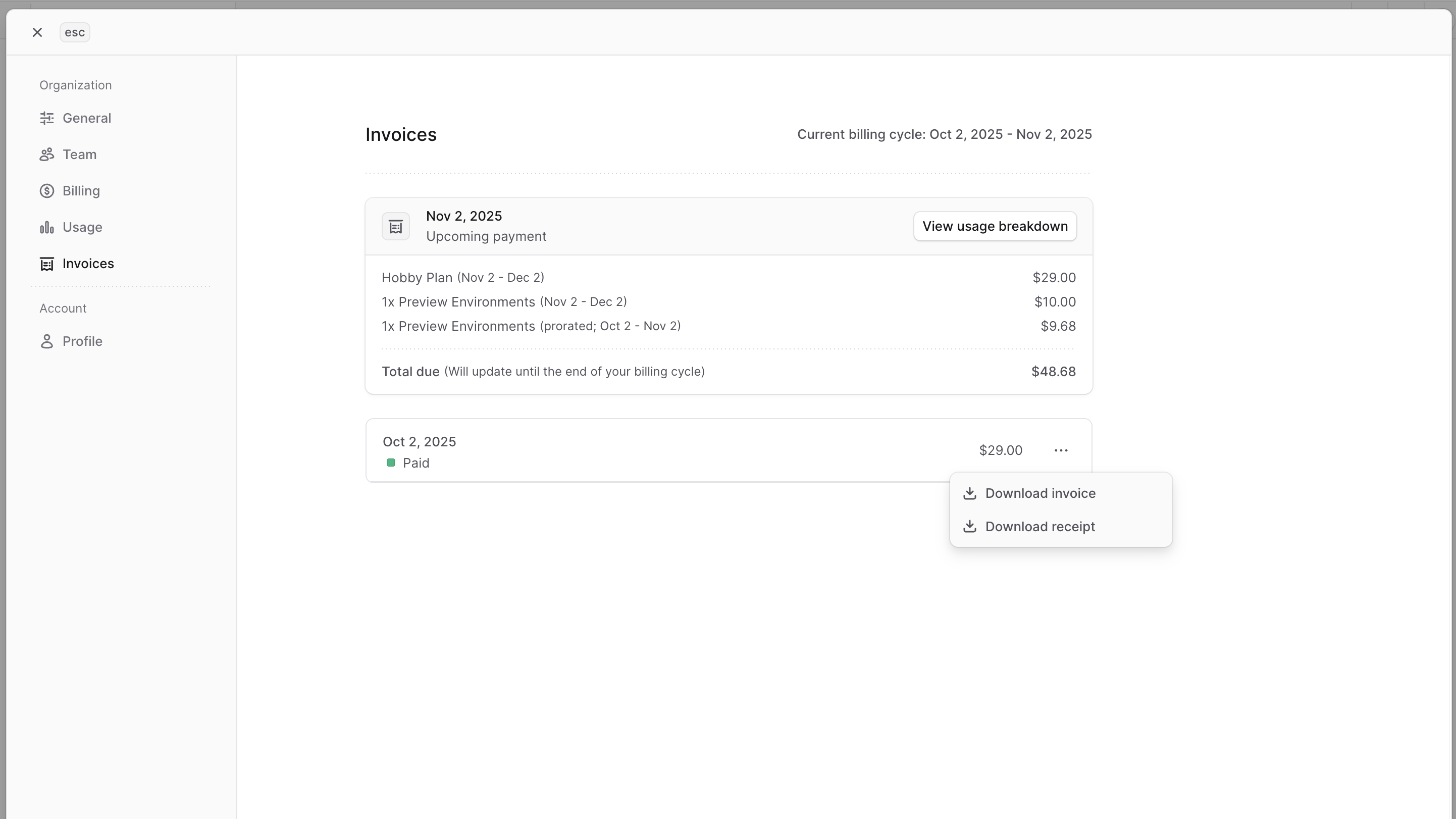This screenshot has width=1456, height=819.
Task: Click the download icon beside Download invoice
Action: [970, 493]
